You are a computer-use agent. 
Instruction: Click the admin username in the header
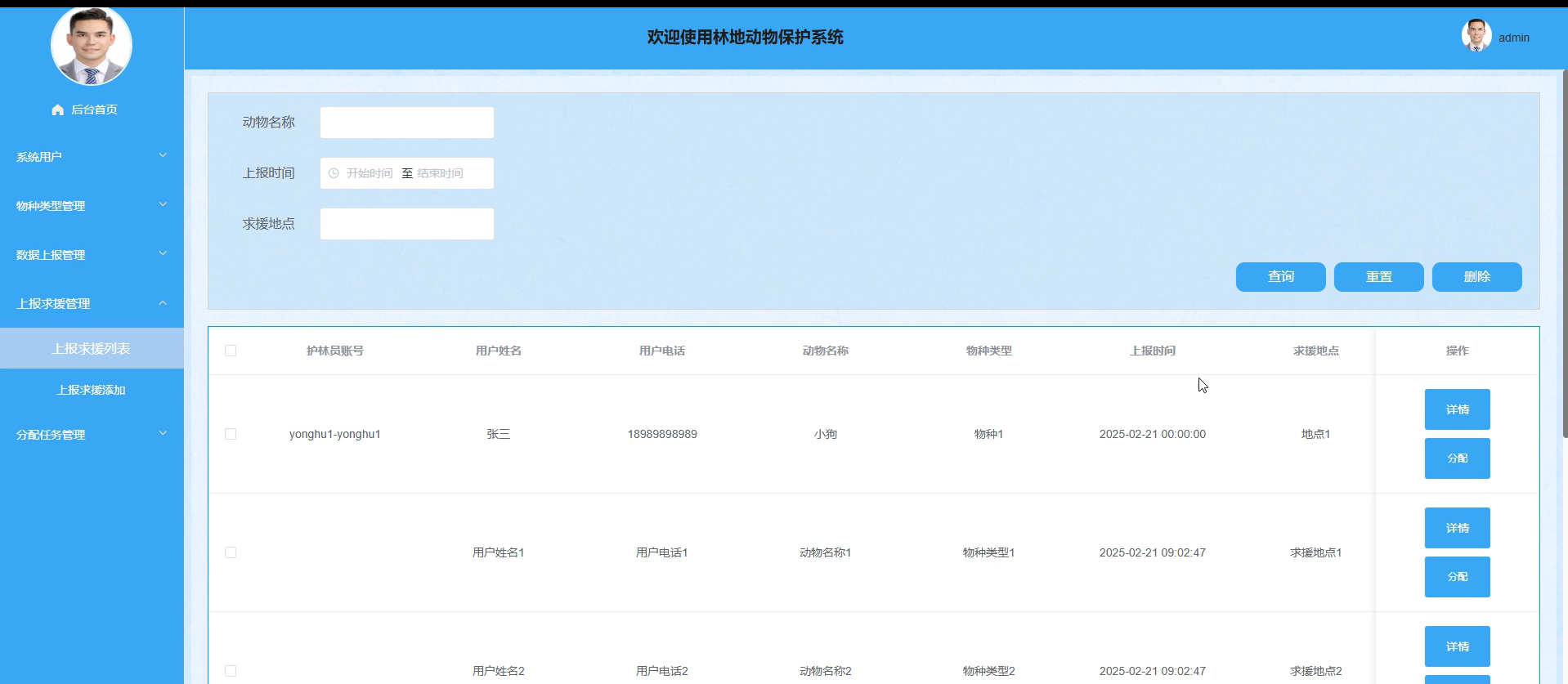1514,38
